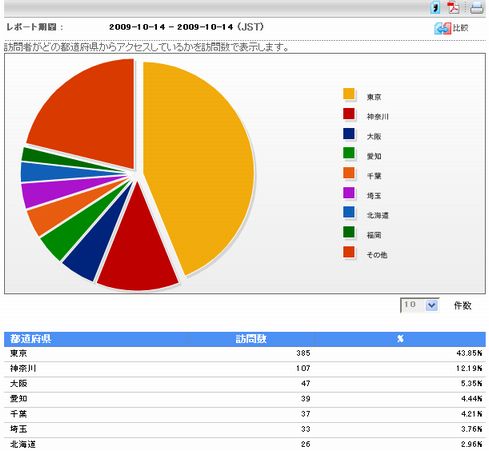Open the 比較 compare link

tap(460, 28)
